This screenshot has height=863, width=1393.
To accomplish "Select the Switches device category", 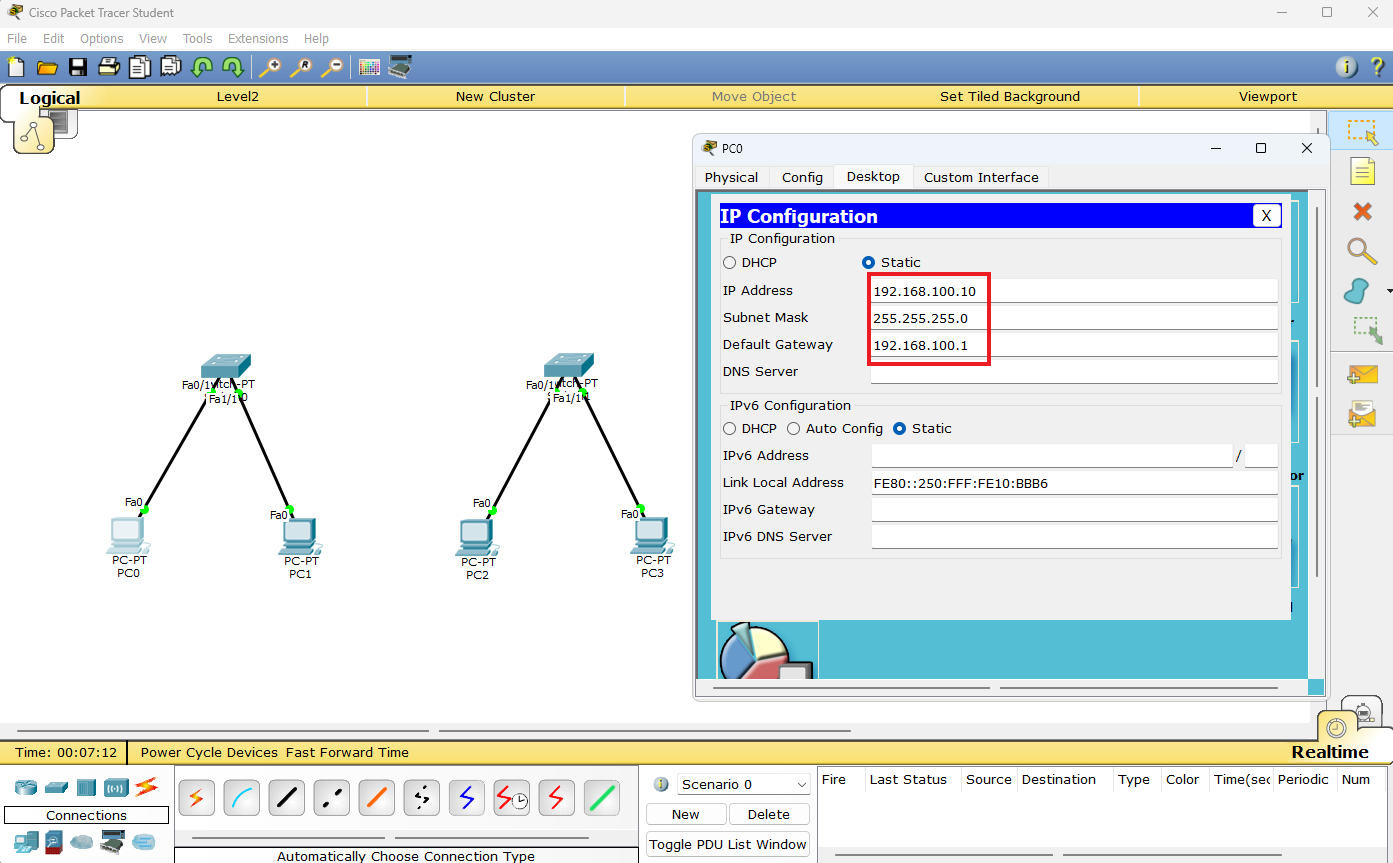I will (x=56, y=787).
